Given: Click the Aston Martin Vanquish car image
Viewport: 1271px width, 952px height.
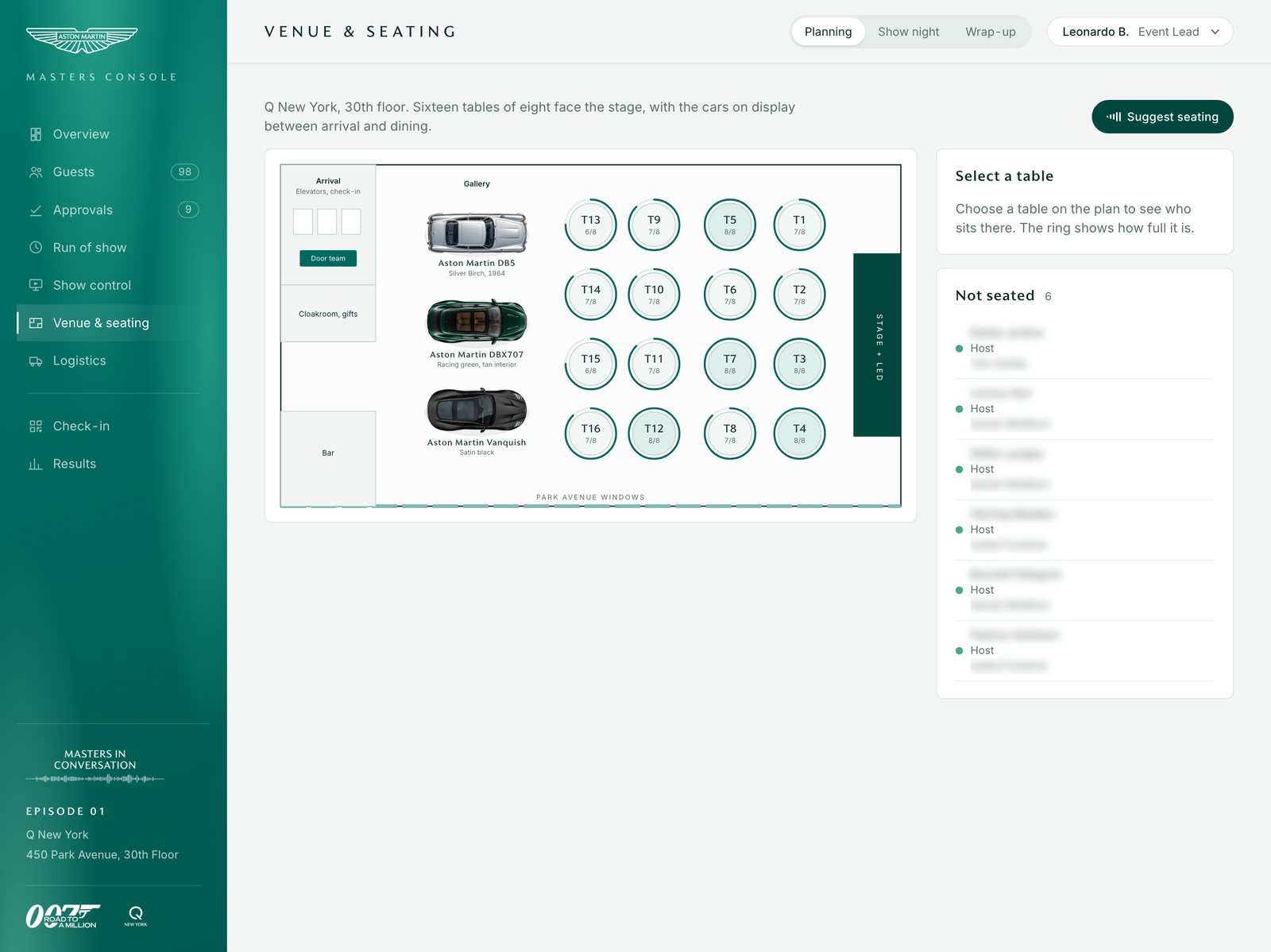Looking at the screenshot, I should pos(477,410).
